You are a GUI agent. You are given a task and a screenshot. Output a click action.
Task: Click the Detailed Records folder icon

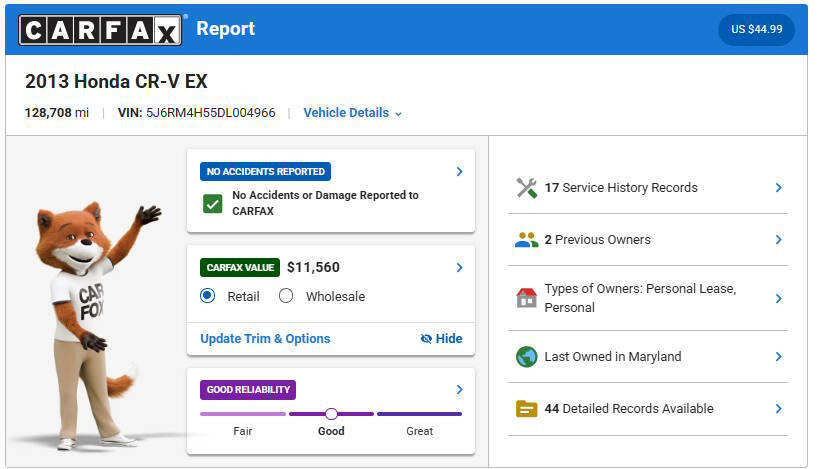pyautogui.click(x=526, y=409)
